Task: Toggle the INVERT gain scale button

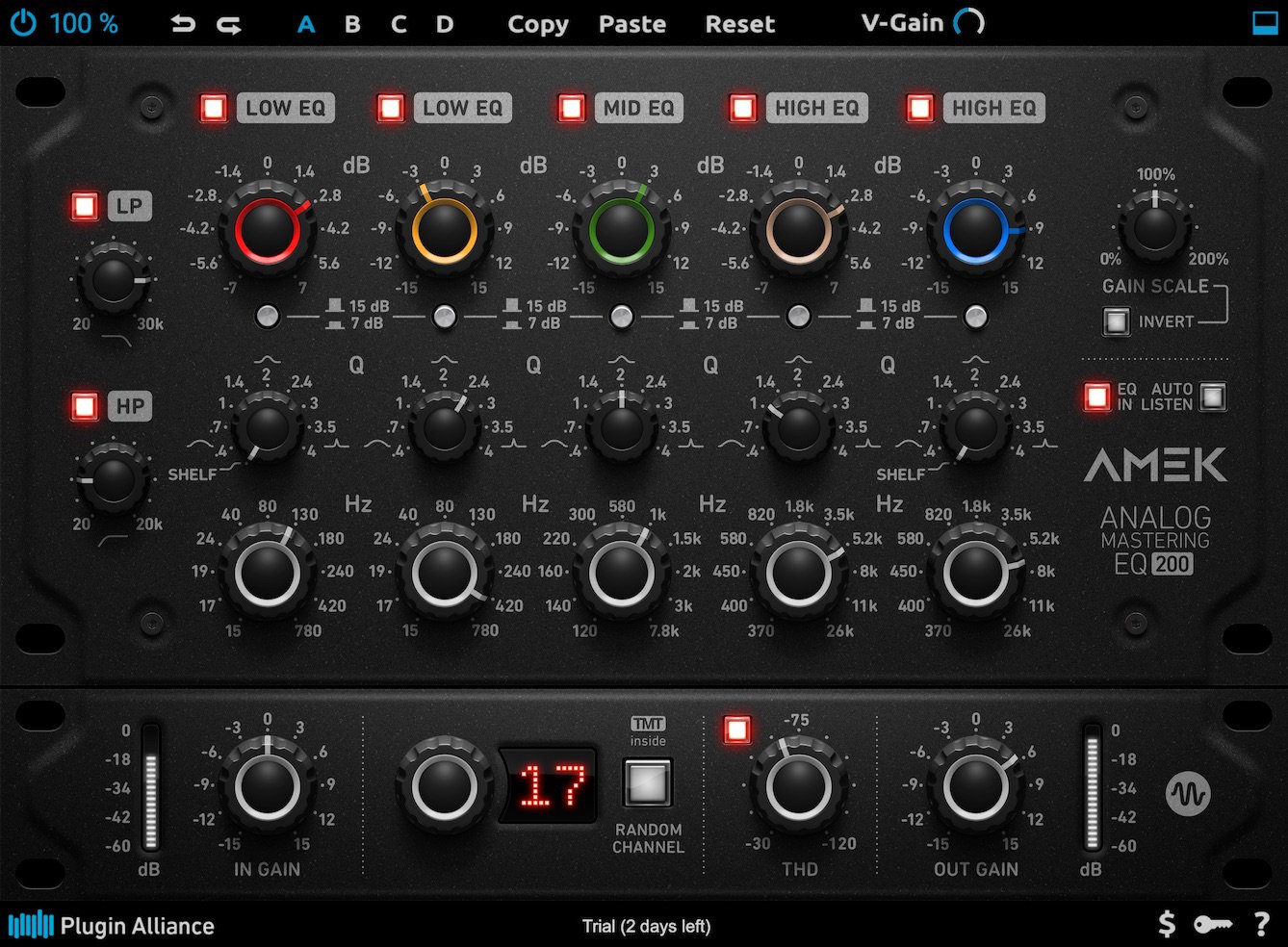Action: point(1116,320)
